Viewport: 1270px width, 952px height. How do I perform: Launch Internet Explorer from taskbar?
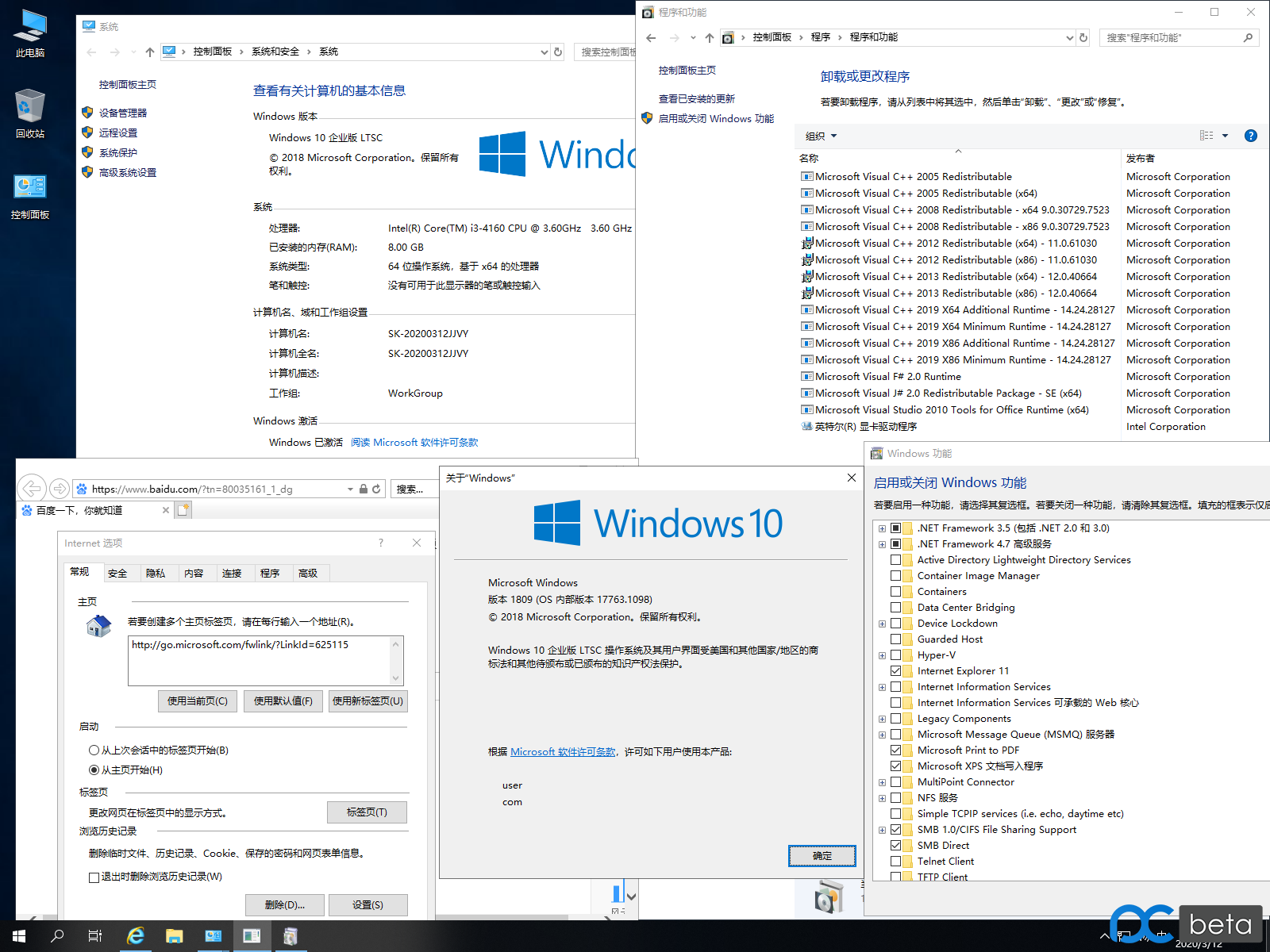pyautogui.click(x=136, y=936)
